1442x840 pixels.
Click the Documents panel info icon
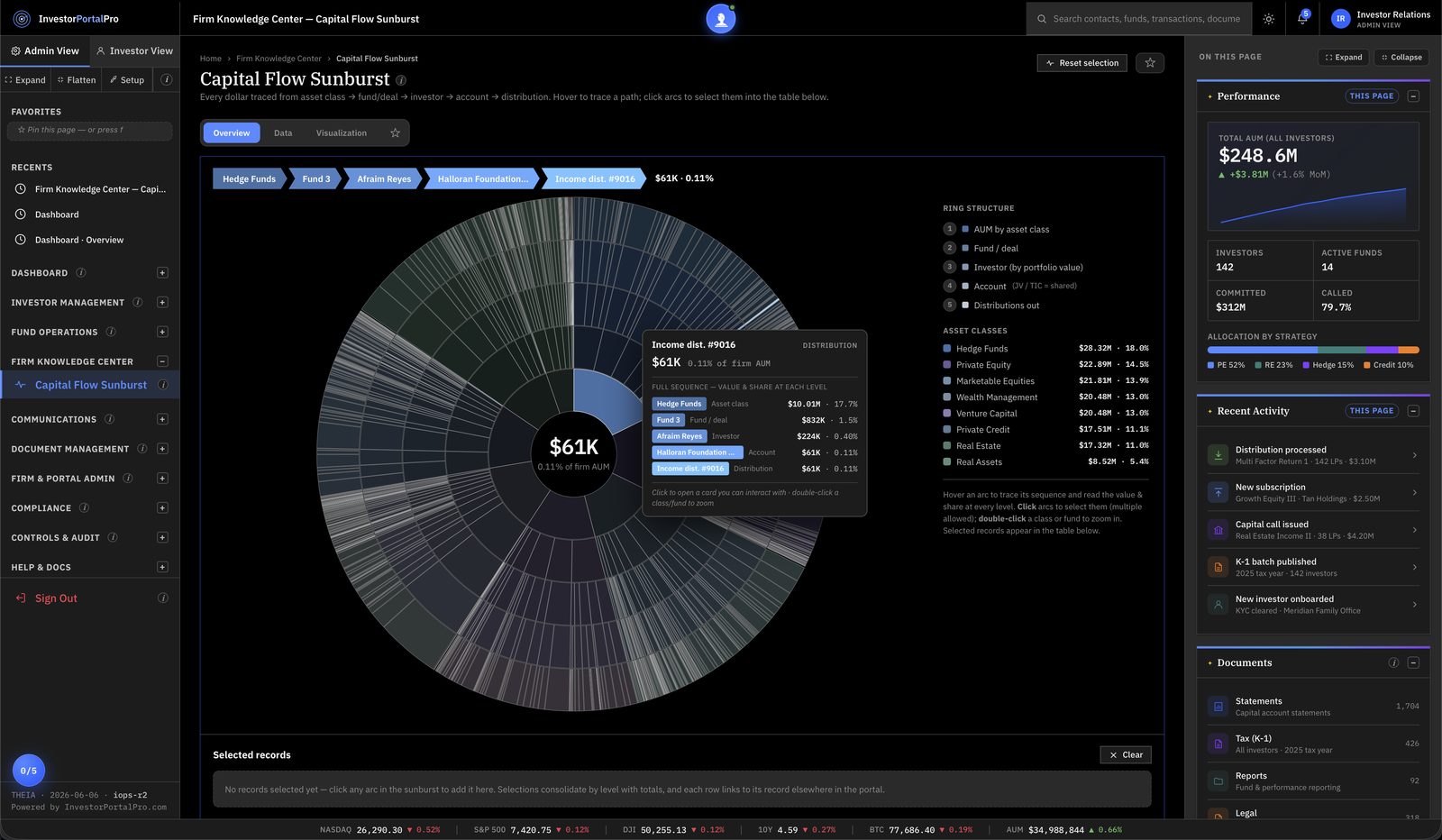[x=1393, y=662]
